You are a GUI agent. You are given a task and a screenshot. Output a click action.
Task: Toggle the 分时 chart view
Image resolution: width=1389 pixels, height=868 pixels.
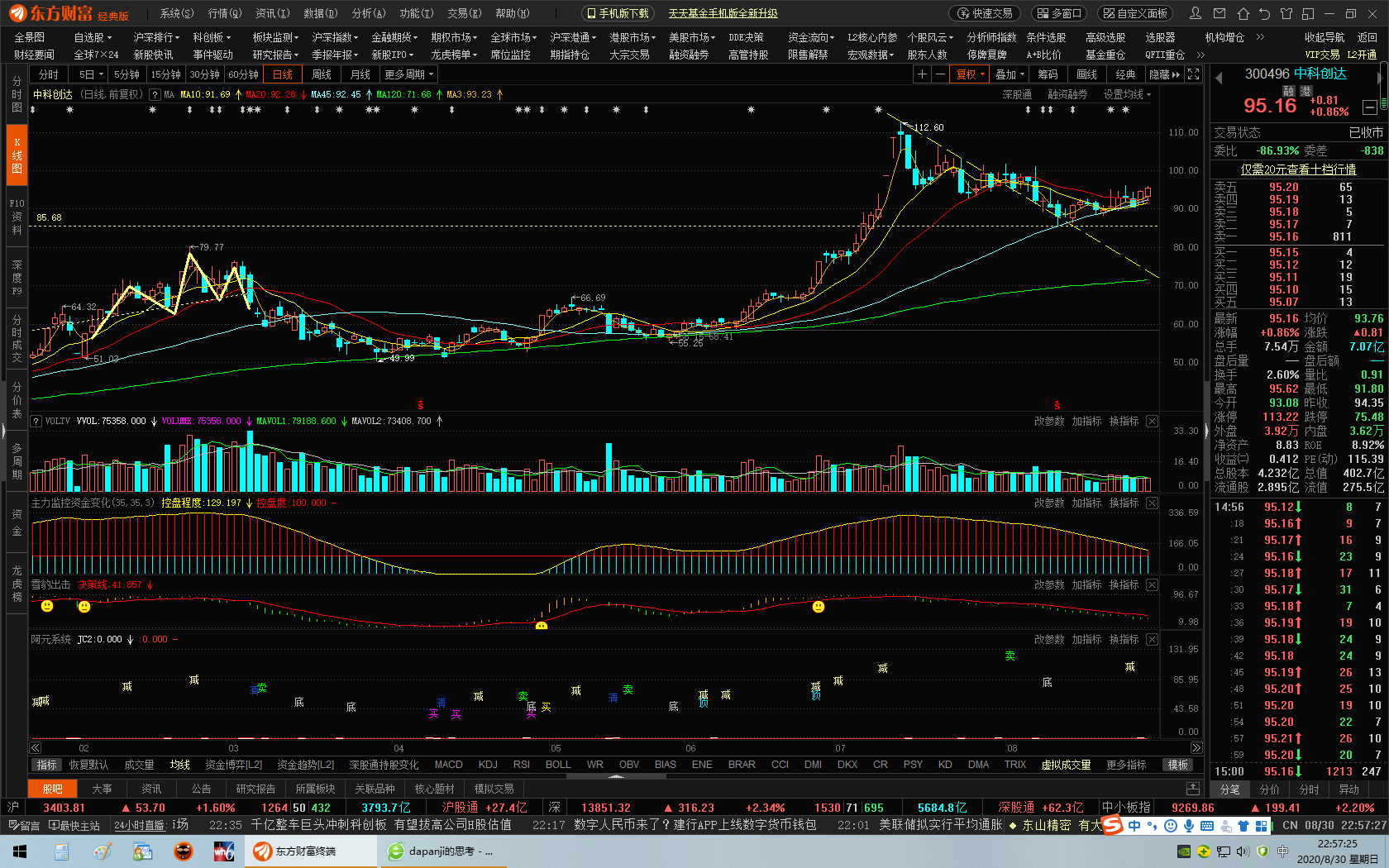point(49,74)
